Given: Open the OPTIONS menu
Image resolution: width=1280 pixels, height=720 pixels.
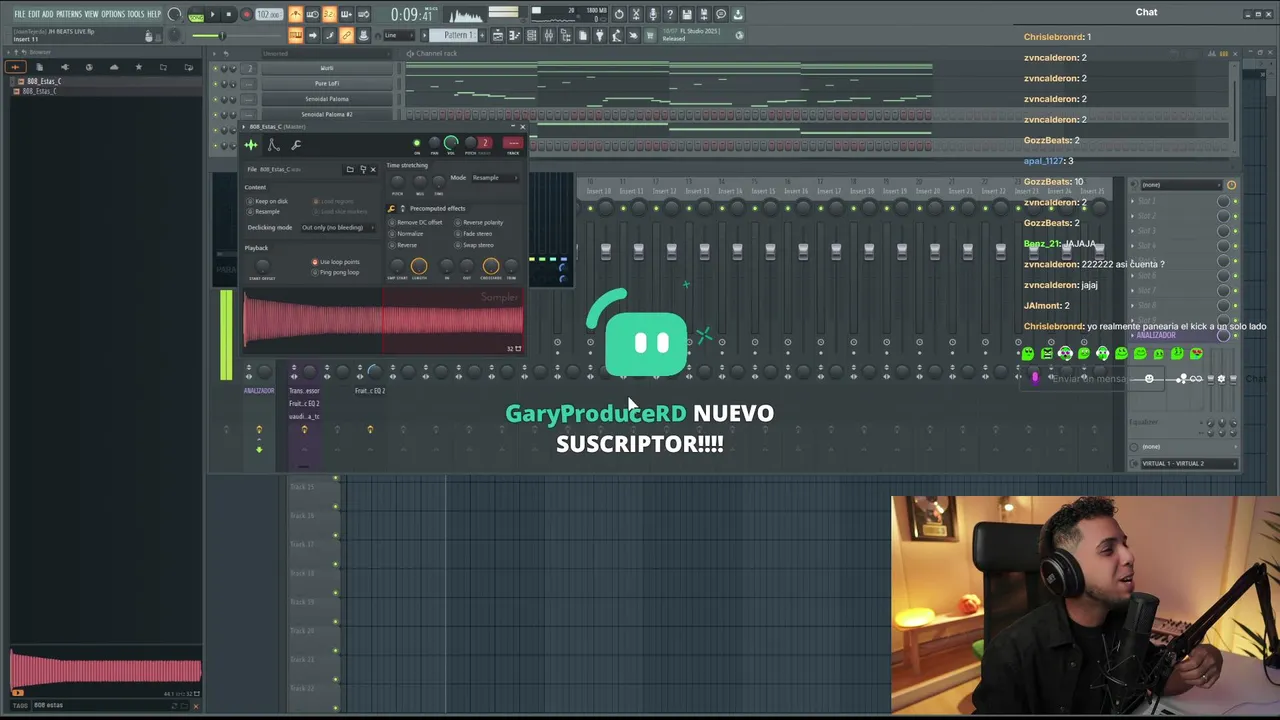Looking at the screenshot, I should [x=113, y=14].
